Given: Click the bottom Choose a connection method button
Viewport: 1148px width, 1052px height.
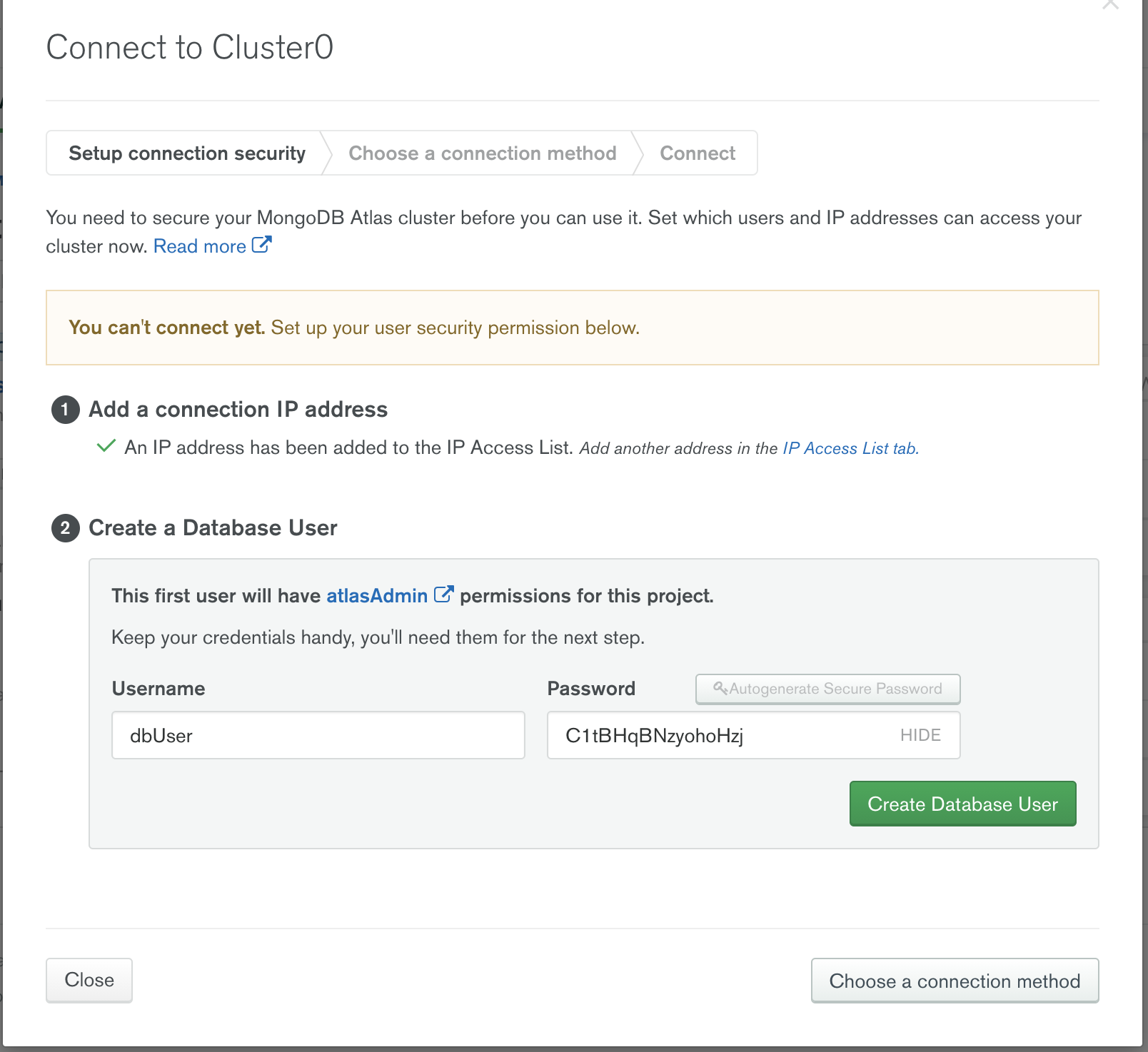Looking at the screenshot, I should (955, 981).
